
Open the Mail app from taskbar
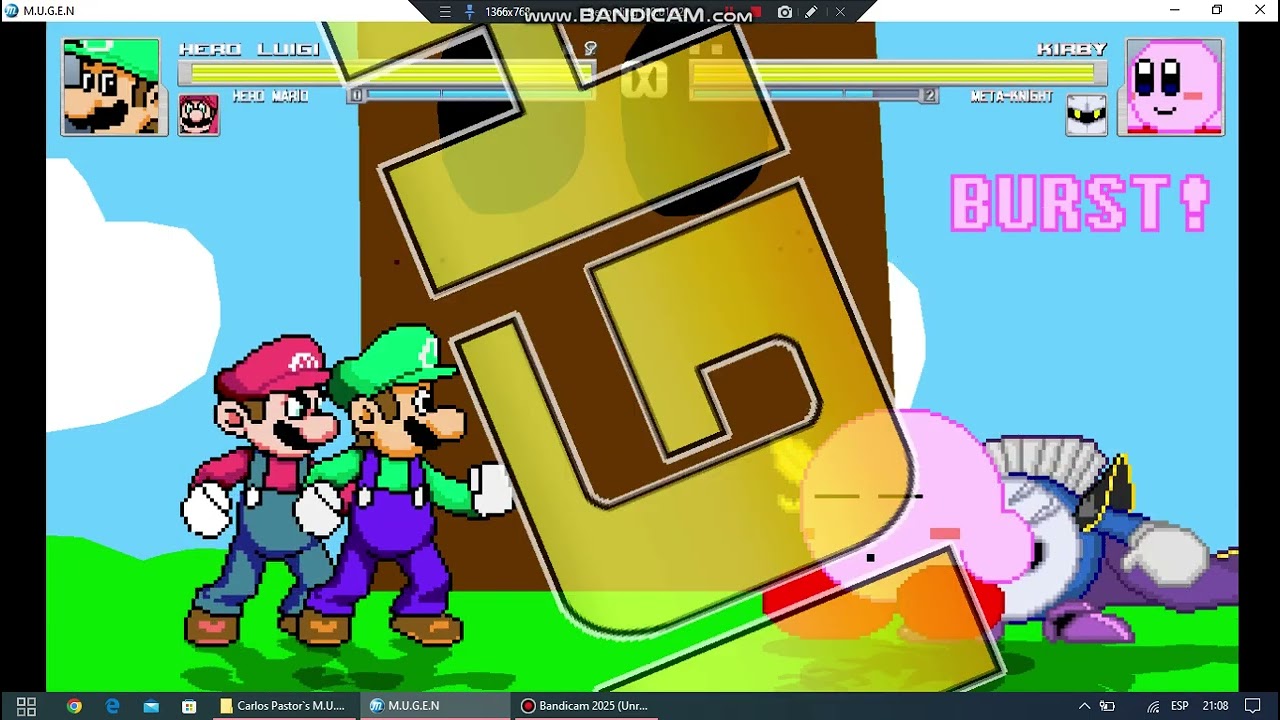click(x=150, y=706)
